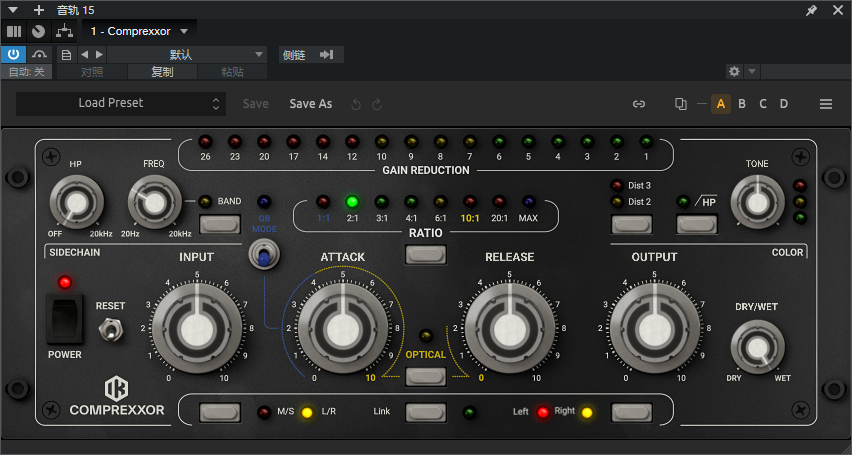Open the gear settings icon
This screenshot has height=455, width=852.
(734, 71)
